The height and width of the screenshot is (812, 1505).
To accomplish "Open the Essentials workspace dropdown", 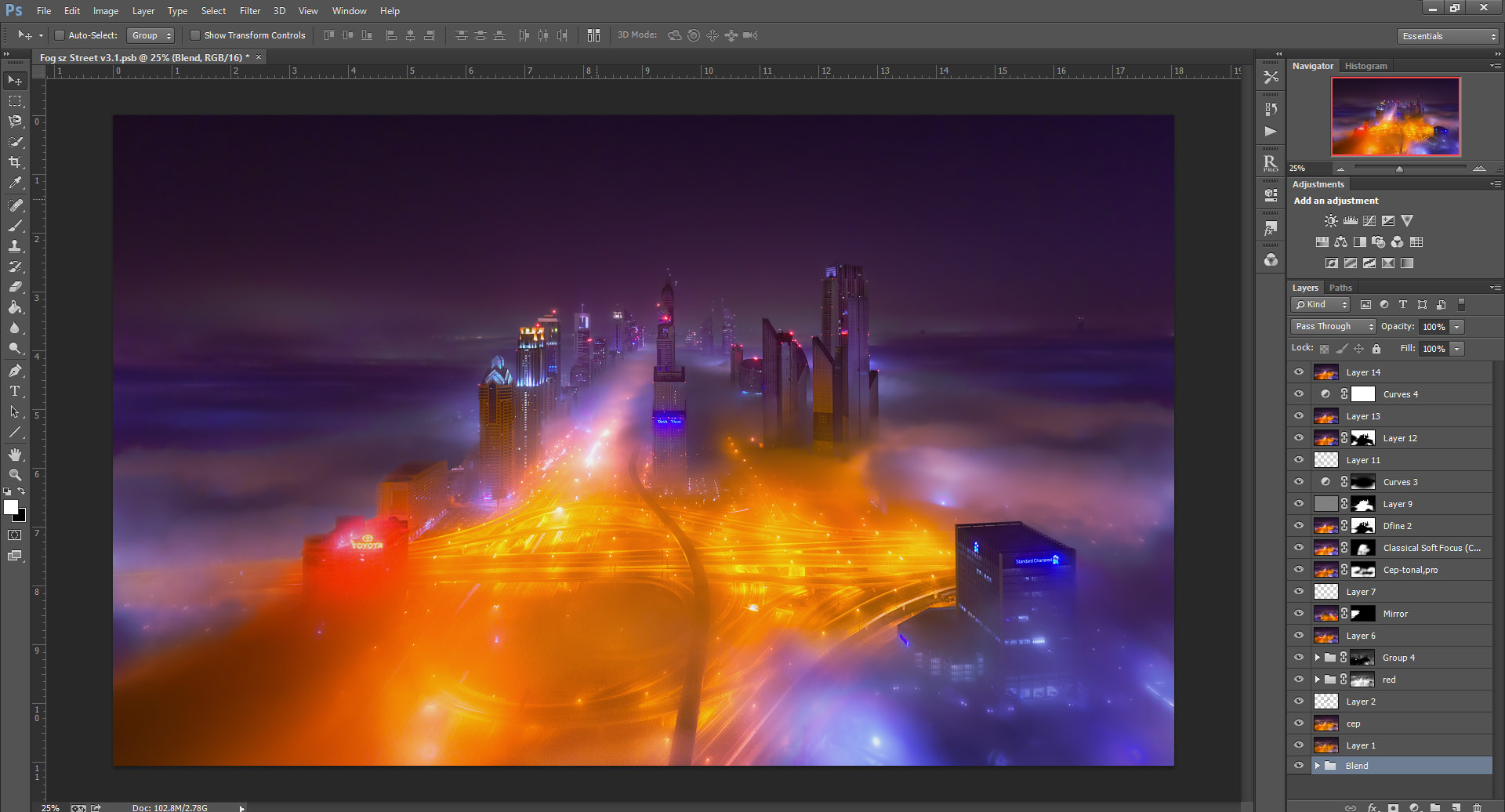I will click(x=1448, y=36).
